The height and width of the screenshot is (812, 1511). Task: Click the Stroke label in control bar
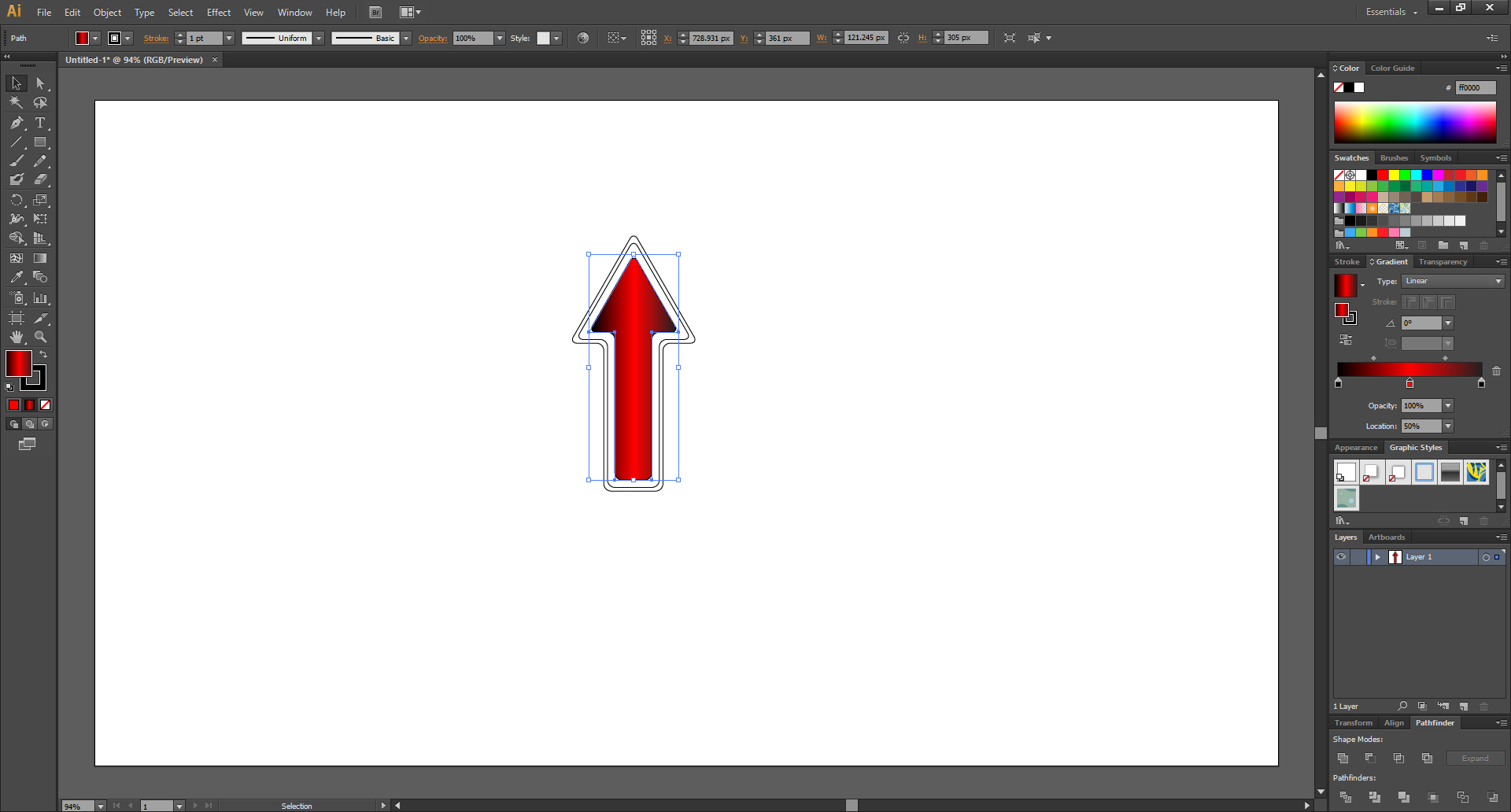click(x=156, y=38)
